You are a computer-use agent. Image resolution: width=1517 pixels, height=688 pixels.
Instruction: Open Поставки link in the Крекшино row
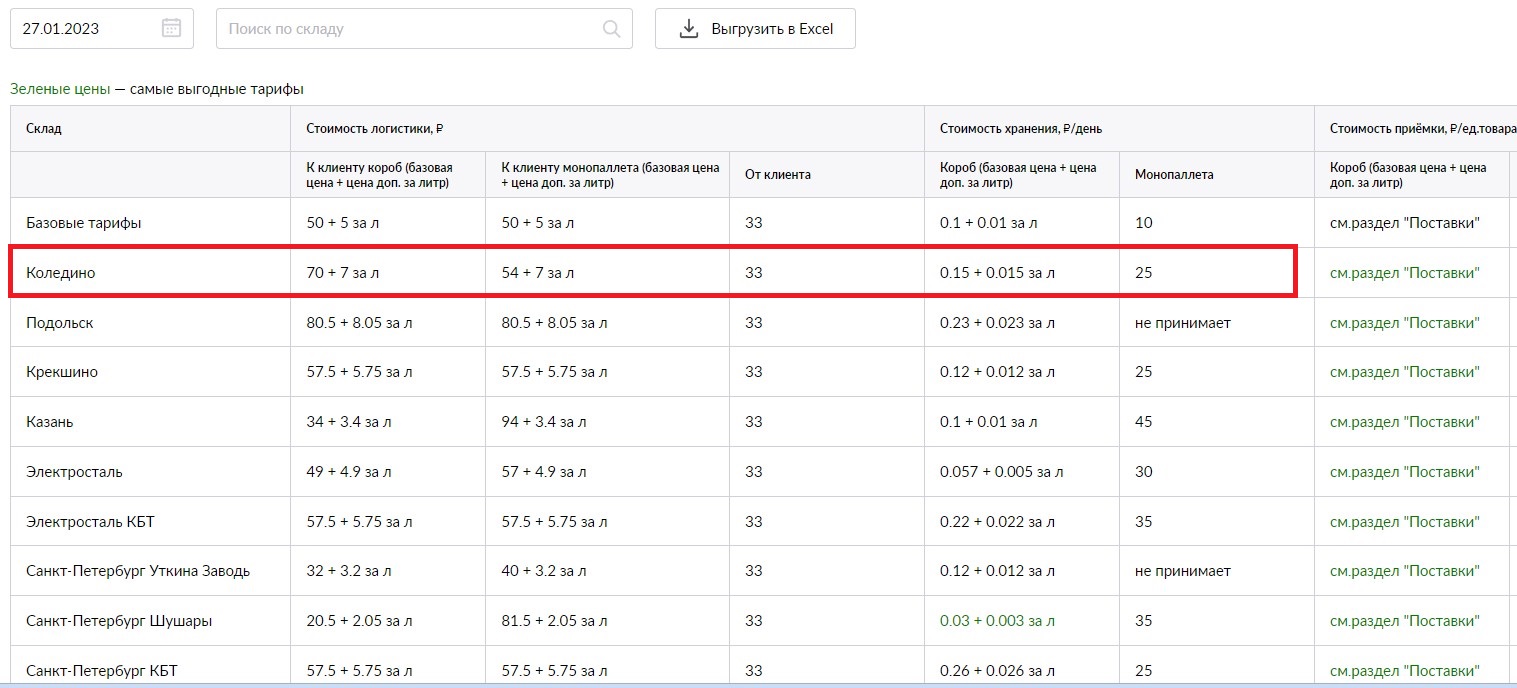1404,372
